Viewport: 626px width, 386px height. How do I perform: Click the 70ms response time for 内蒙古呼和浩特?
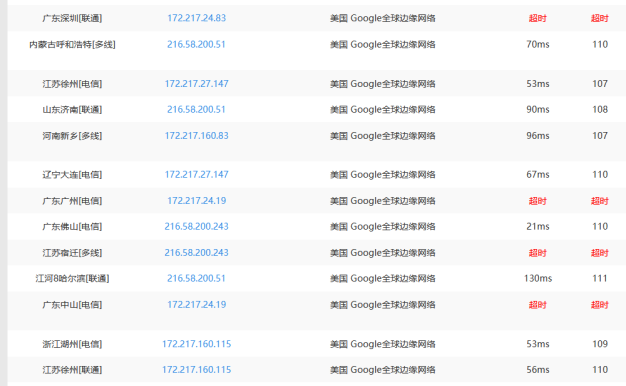pos(538,44)
